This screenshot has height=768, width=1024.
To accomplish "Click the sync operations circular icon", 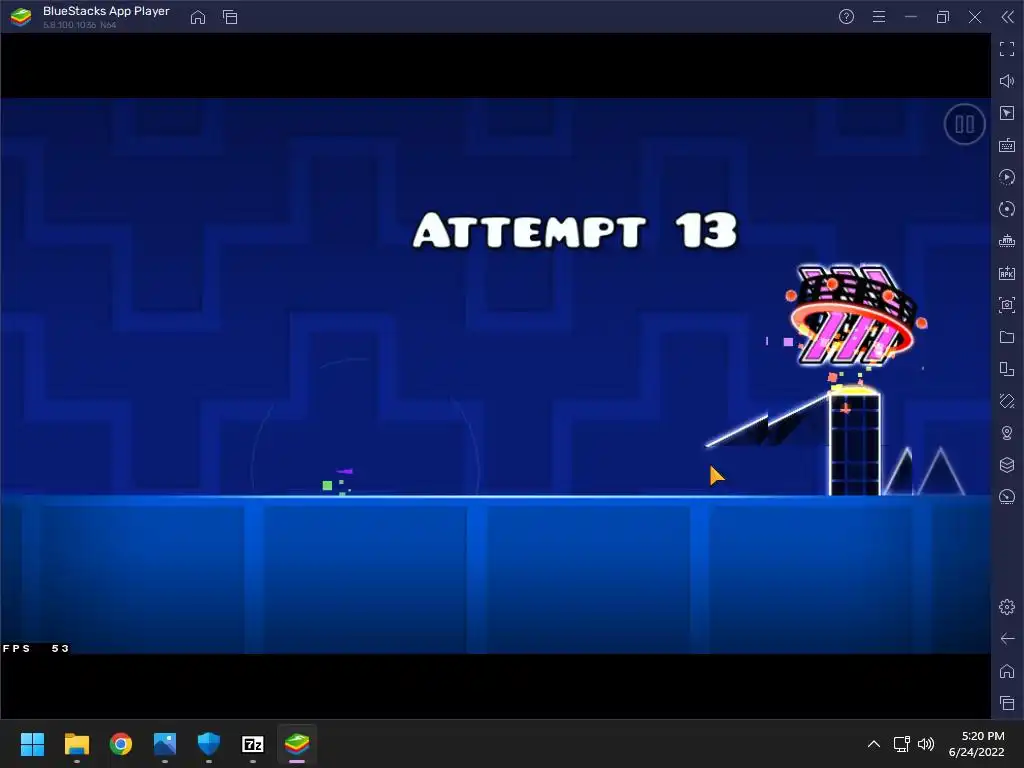I will coord(1007,209).
